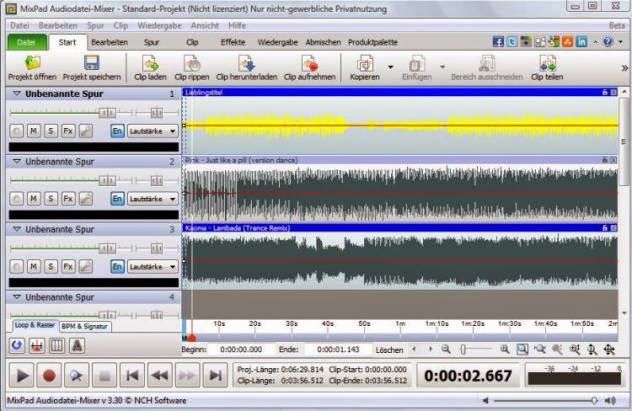The height and width of the screenshot is (411, 632).
Task: Collapse track 2 with its triangle
Action: [17, 161]
